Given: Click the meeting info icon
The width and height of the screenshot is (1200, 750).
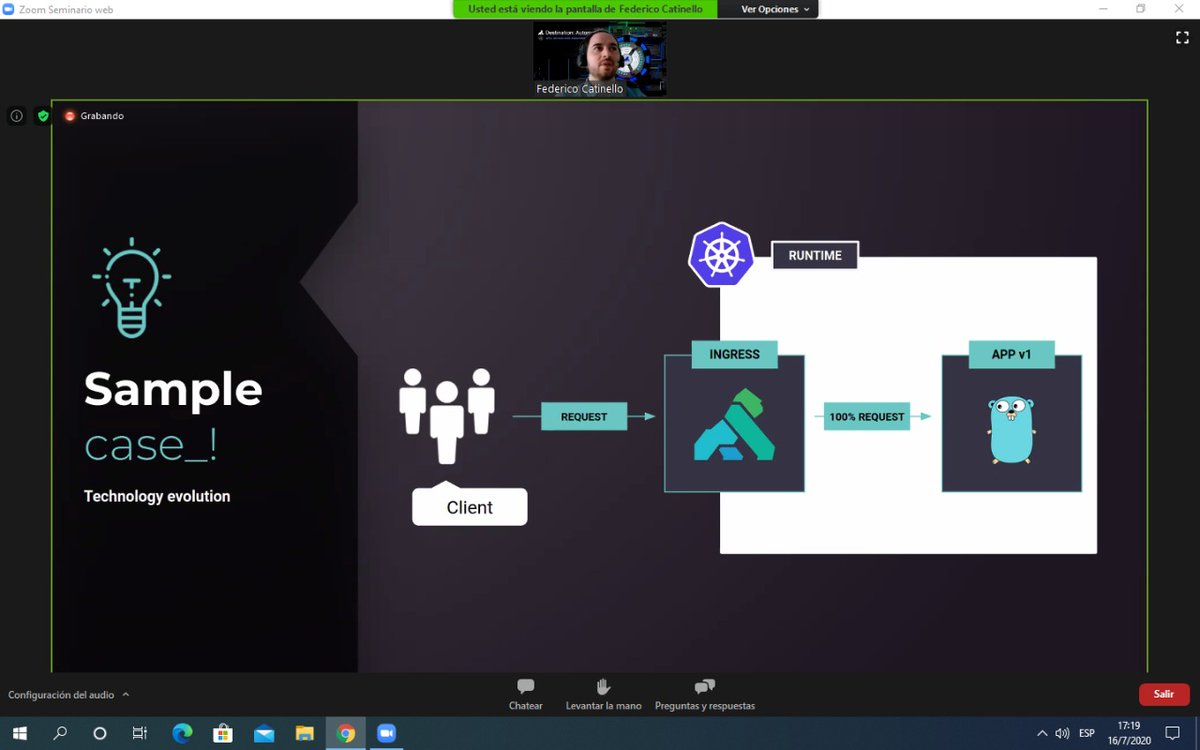Looking at the screenshot, I should [x=17, y=116].
